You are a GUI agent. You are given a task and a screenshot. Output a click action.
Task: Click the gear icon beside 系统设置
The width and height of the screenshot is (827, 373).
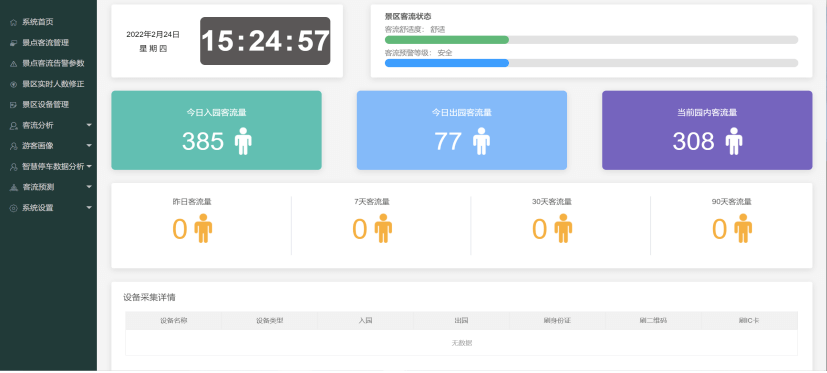point(14,208)
